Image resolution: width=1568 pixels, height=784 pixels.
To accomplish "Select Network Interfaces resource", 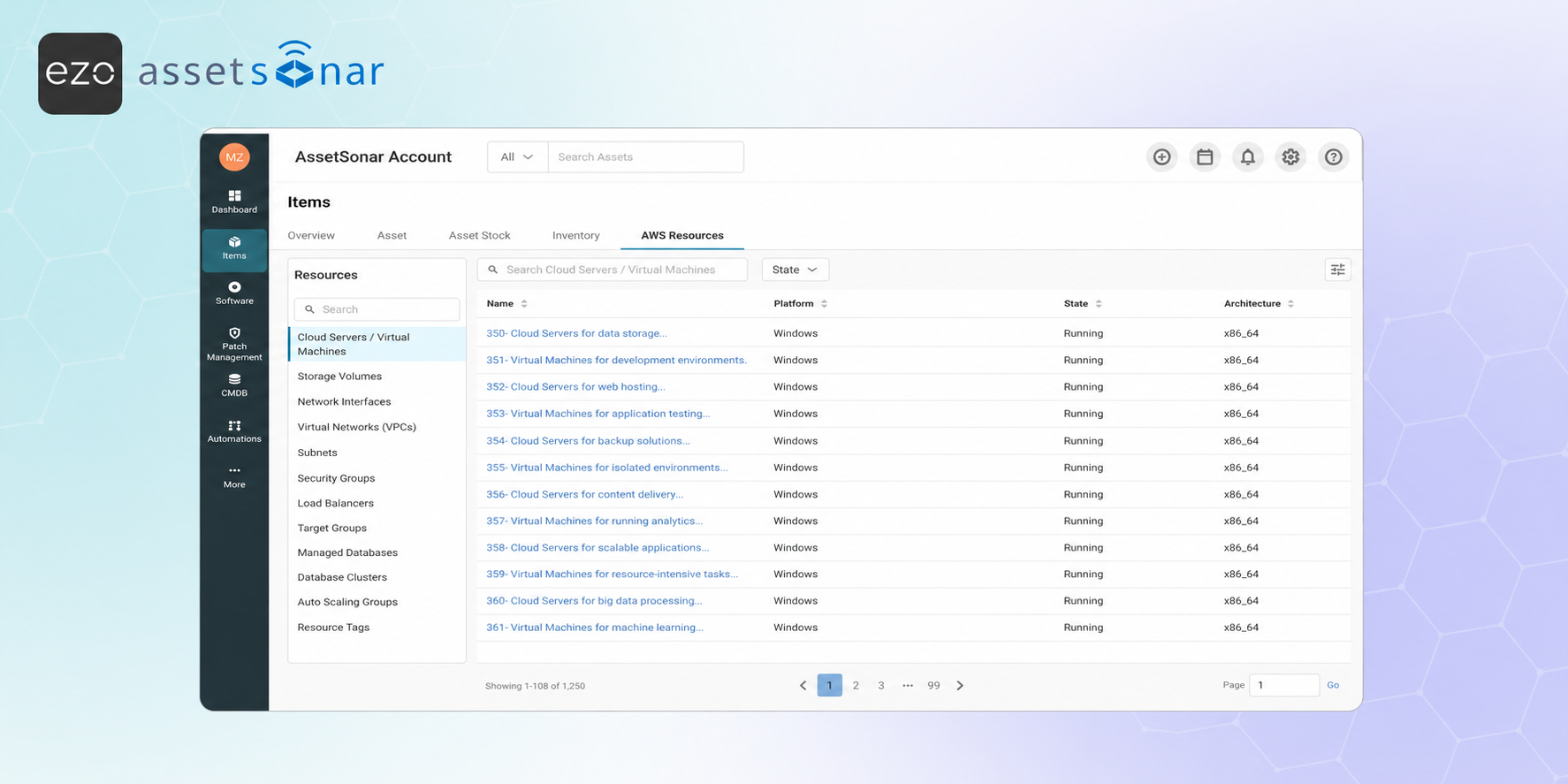I will 344,401.
